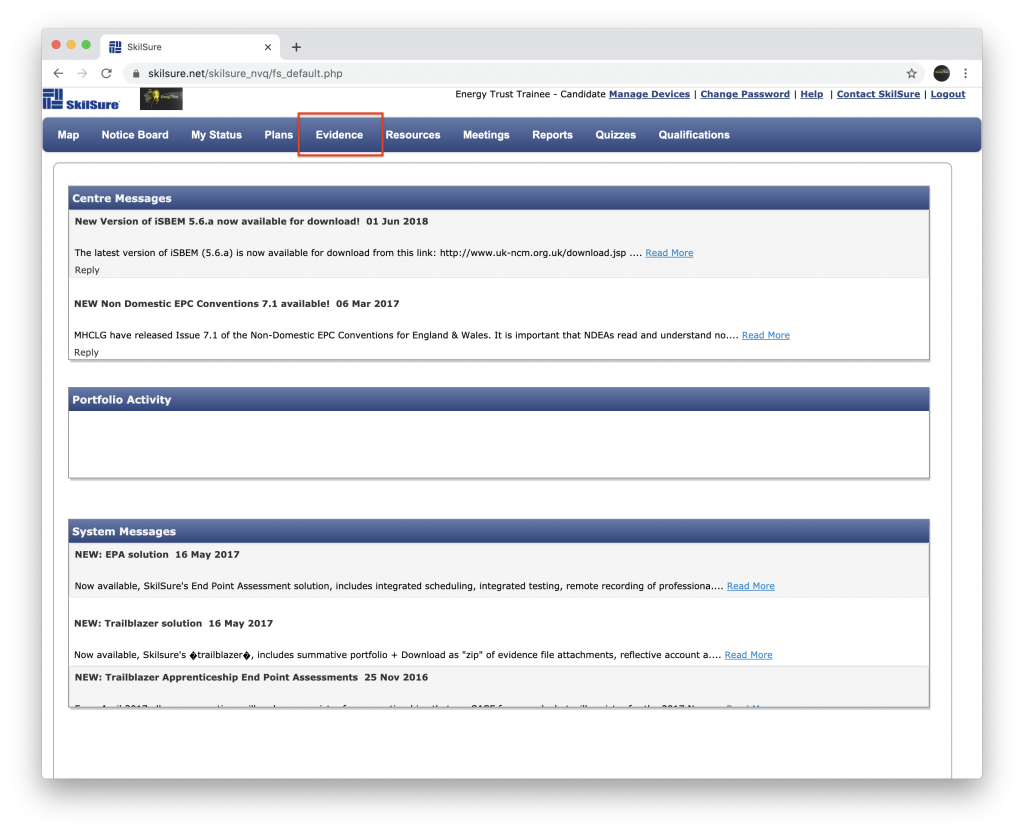The width and height of the screenshot is (1024, 834).
Task: Open a new browser tab
Action: coord(296,47)
